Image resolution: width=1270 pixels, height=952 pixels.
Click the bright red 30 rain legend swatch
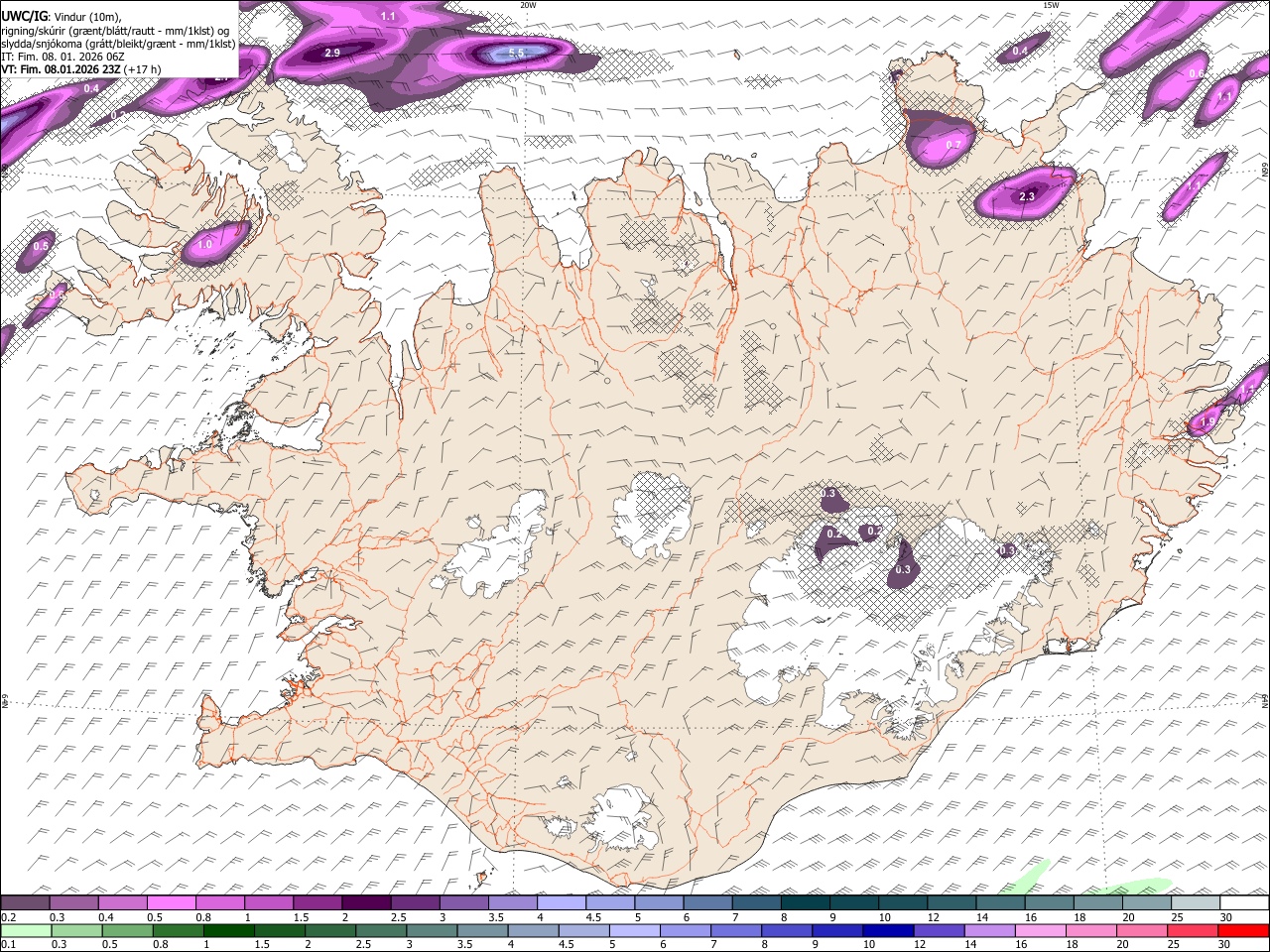click(x=1244, y=930)
